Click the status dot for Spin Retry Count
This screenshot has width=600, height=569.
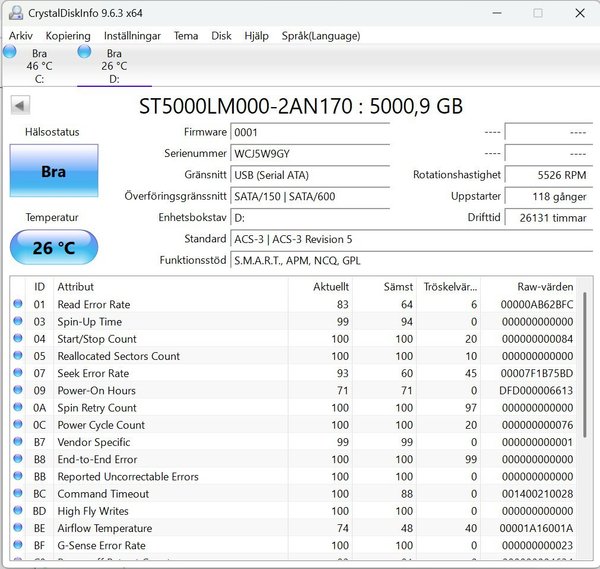[x=18, y=407]
